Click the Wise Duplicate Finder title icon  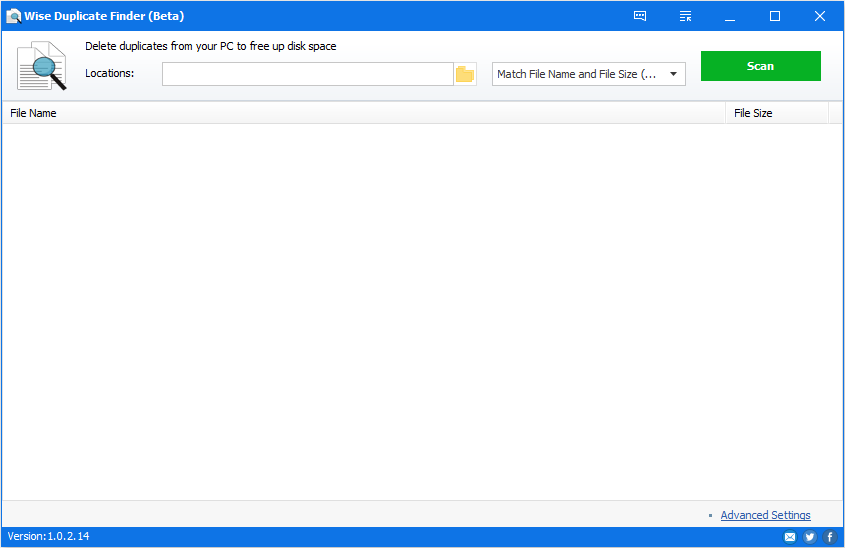click(x=13, y=16)
